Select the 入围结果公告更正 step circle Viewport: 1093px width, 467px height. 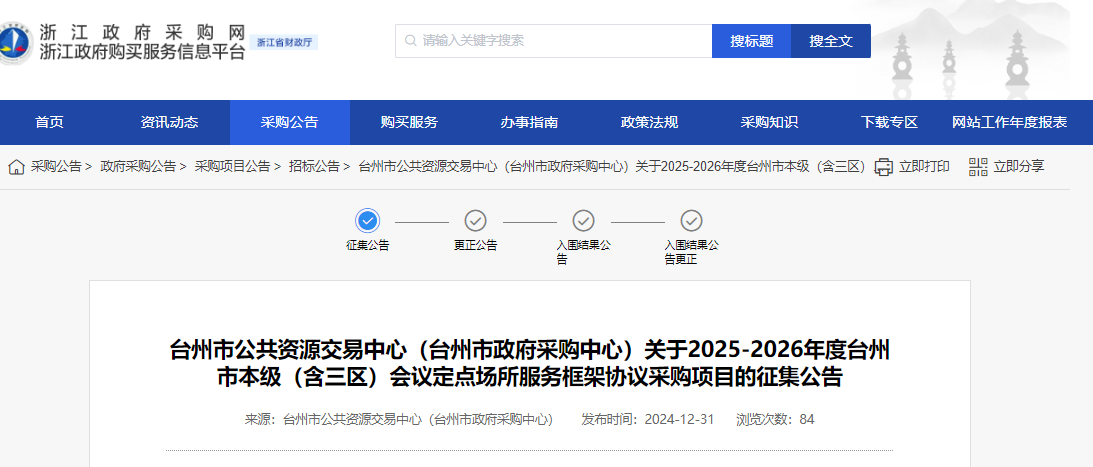(691, 221)
